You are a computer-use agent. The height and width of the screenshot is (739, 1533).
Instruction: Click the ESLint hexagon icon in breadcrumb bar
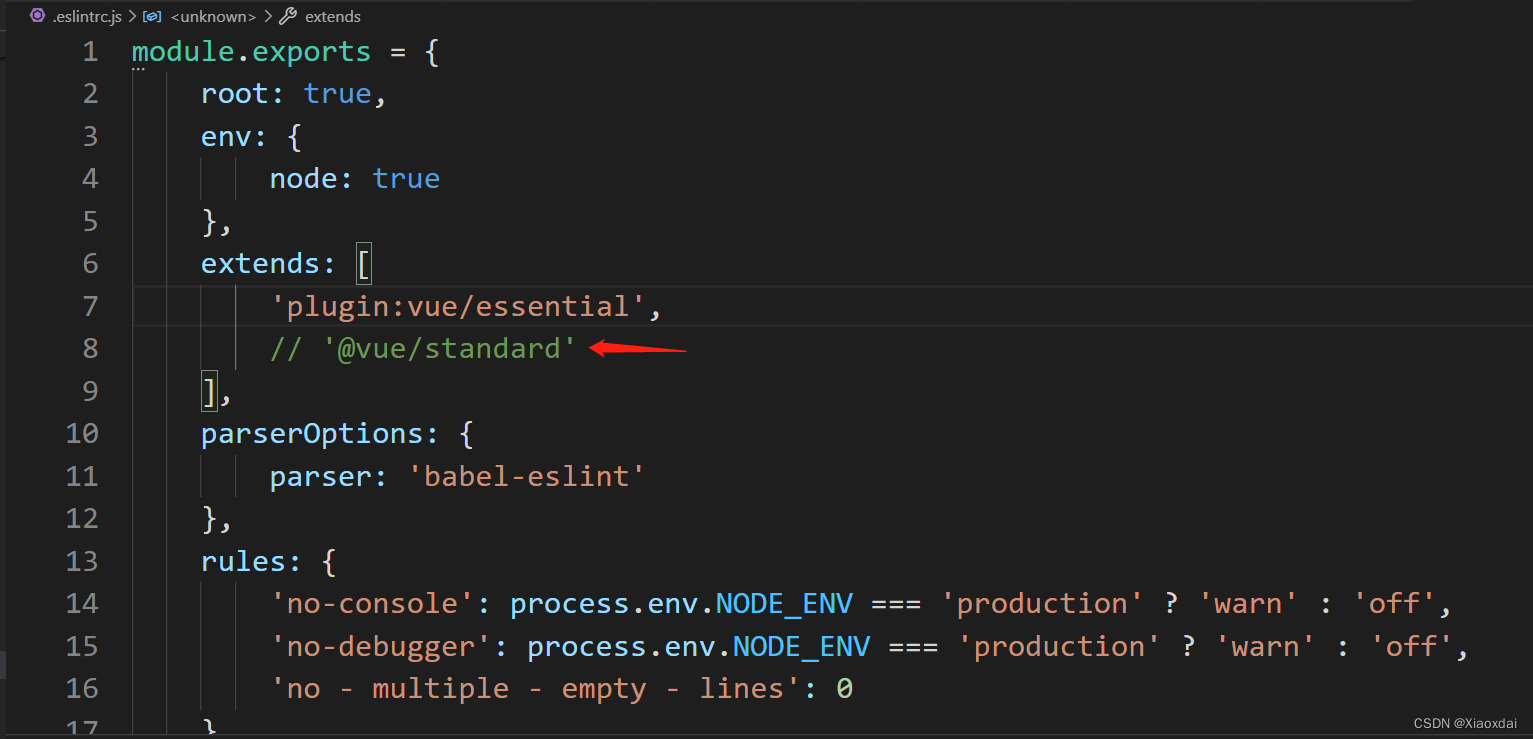[x=36, y=16]
